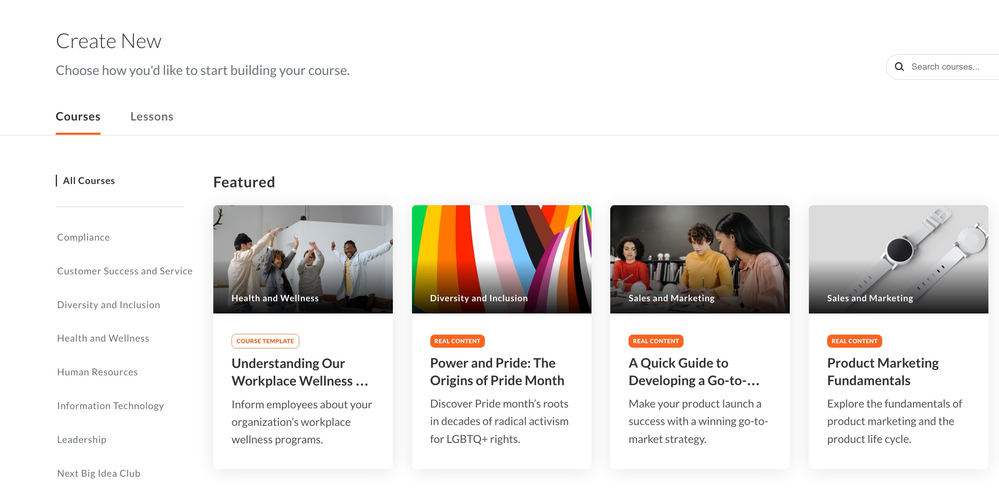Select the Courses tab
The width and height of the screenshot is (999, 491).
click(78, 117)
